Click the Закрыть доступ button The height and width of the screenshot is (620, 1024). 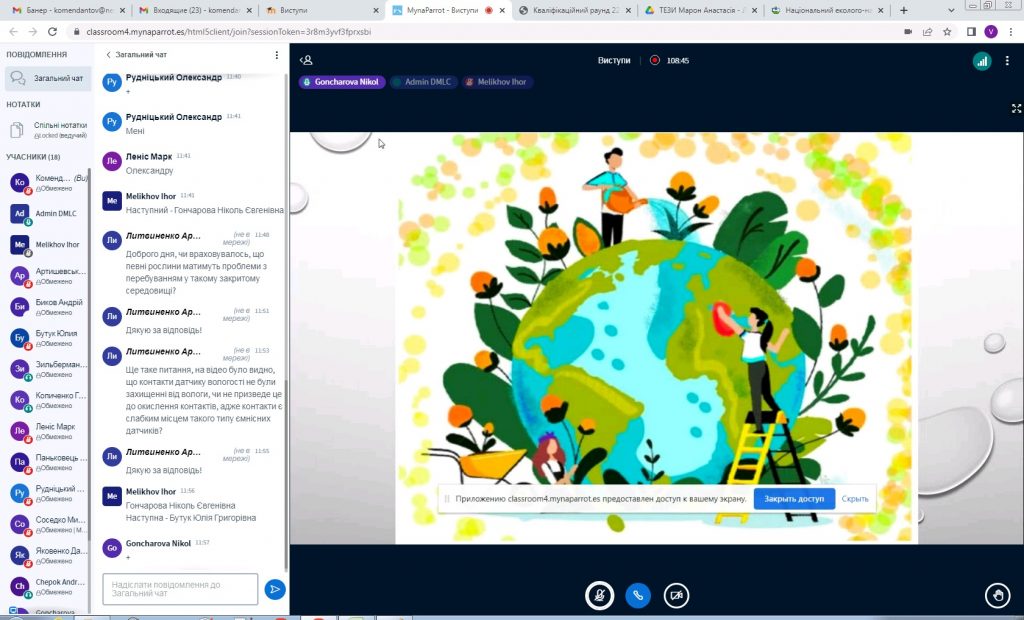click(x=794, y=498)
